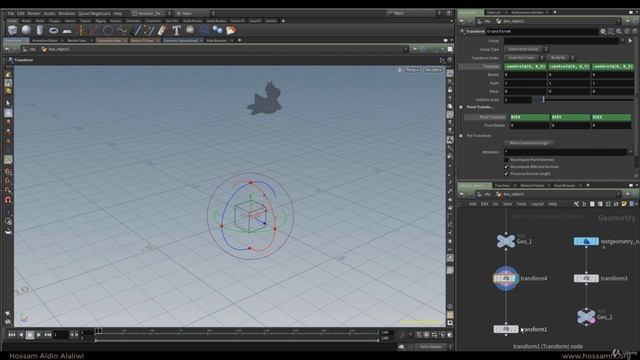
Task: Collapse the Pre-Transform section
Action: tap(461, 136)
